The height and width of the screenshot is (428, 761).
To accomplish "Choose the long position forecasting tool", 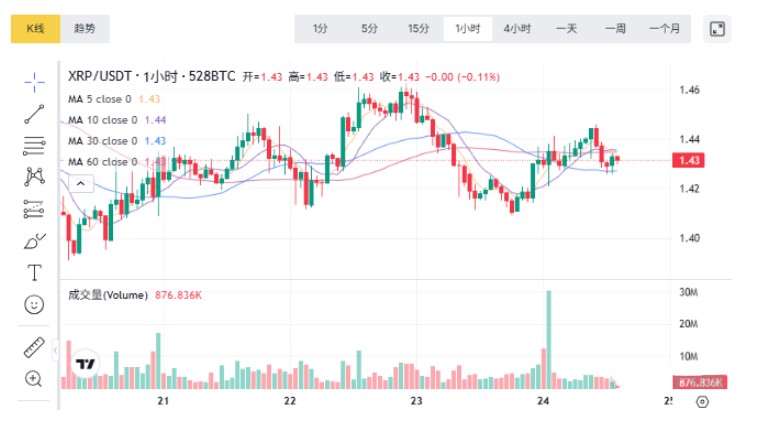I will [x=34, y=209].
